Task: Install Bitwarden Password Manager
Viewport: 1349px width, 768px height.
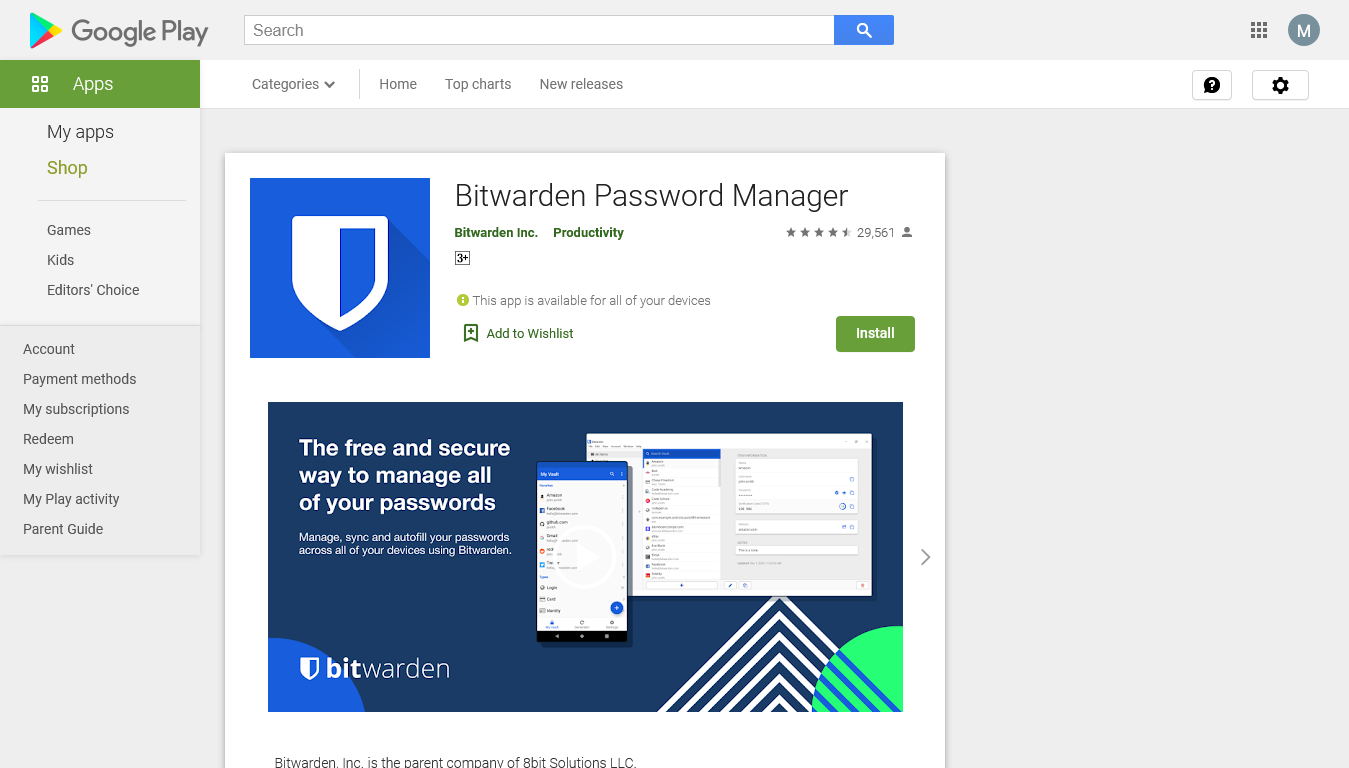Action: click(875, 333)
